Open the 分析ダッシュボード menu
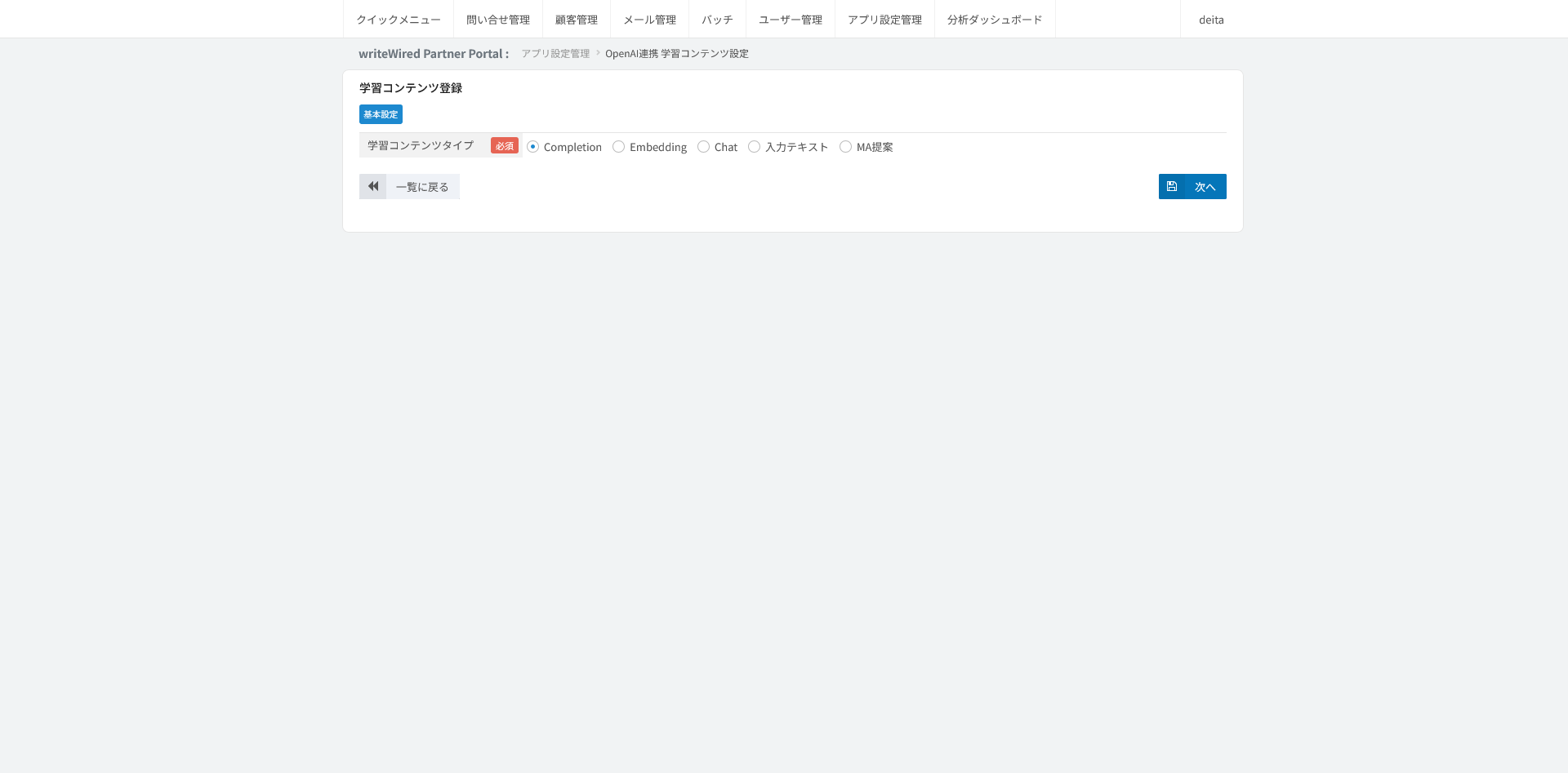The image size is (1568, 773). (x=995, y=20)
